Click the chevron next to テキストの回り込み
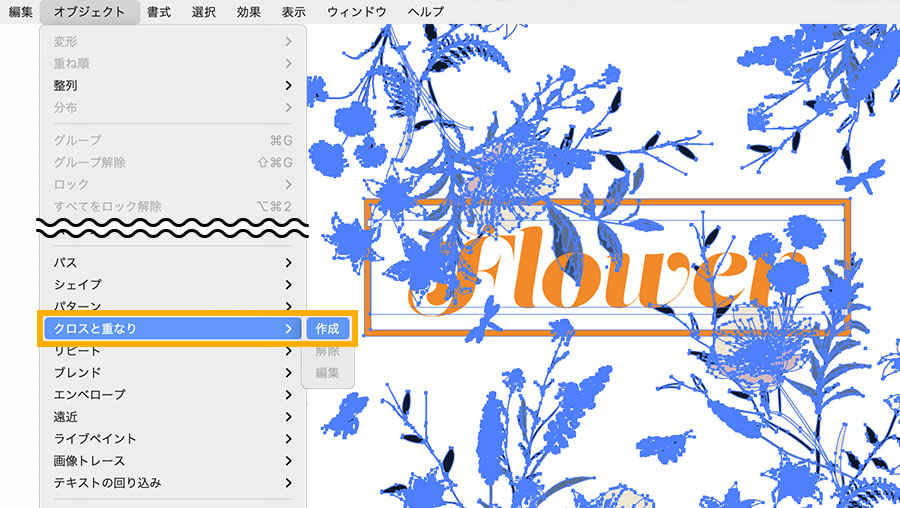The image size is (900, 508). tap(288, 483)
